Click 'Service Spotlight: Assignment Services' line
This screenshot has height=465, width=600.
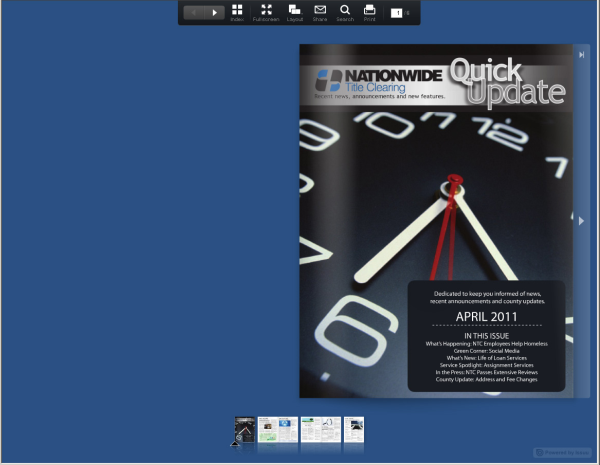(487, 365)
